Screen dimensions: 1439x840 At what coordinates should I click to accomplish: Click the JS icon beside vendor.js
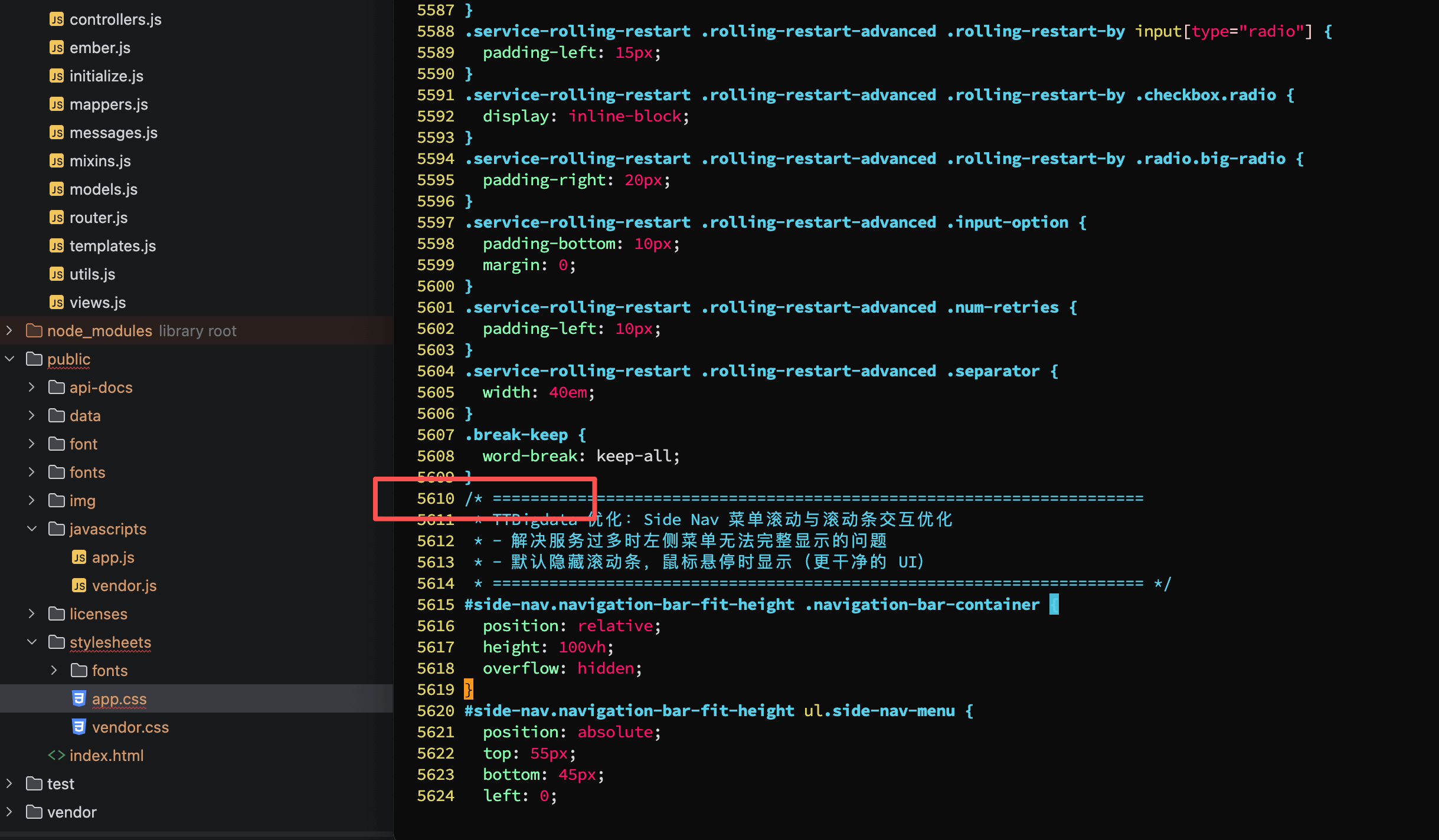[79, 585]
